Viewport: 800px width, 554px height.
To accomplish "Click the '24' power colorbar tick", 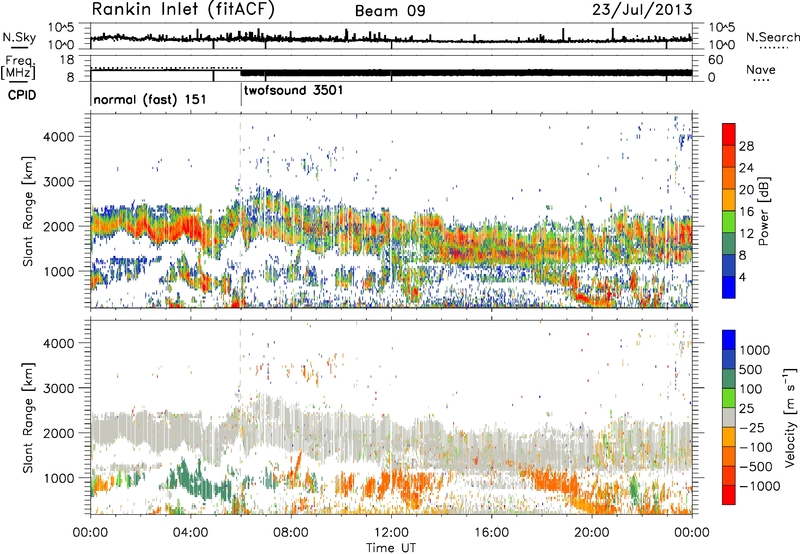I will (746, 168).
